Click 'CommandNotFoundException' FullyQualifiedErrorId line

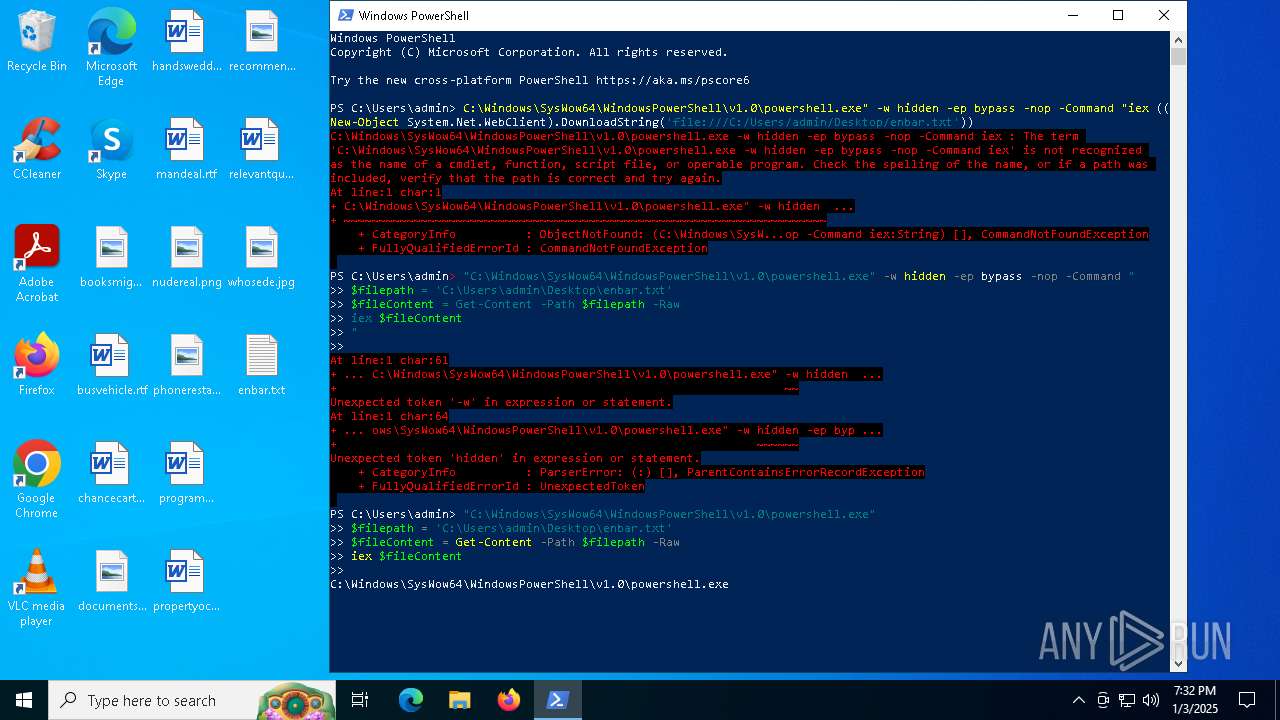532,248
